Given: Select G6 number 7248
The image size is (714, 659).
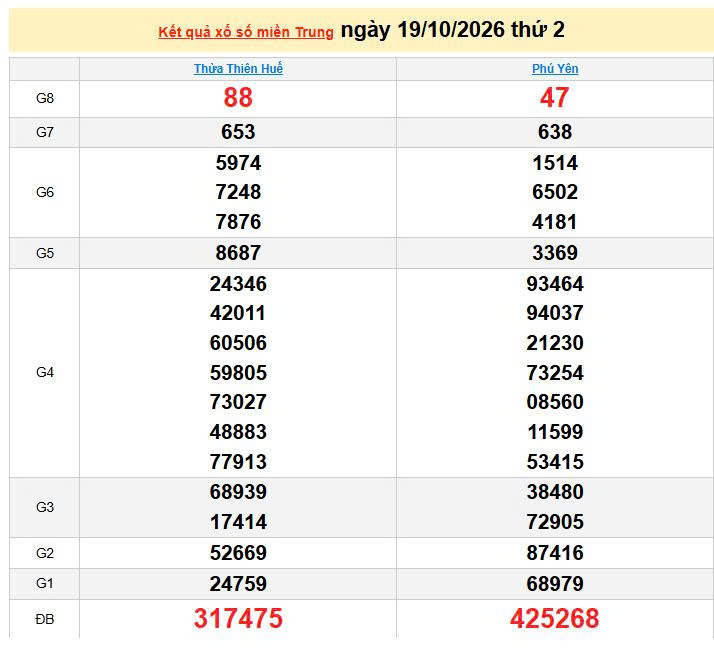Looking at the screenshot, I should pos(238,192).
